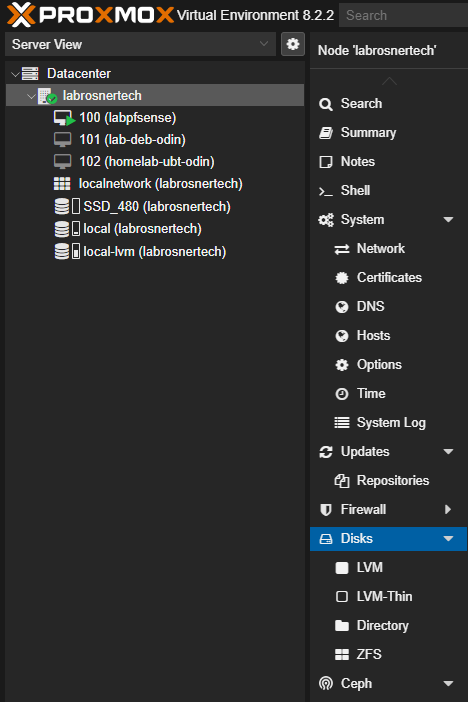Click the Network arrows icon
This screenshot has width=468, height=702.
click(342, 249)
